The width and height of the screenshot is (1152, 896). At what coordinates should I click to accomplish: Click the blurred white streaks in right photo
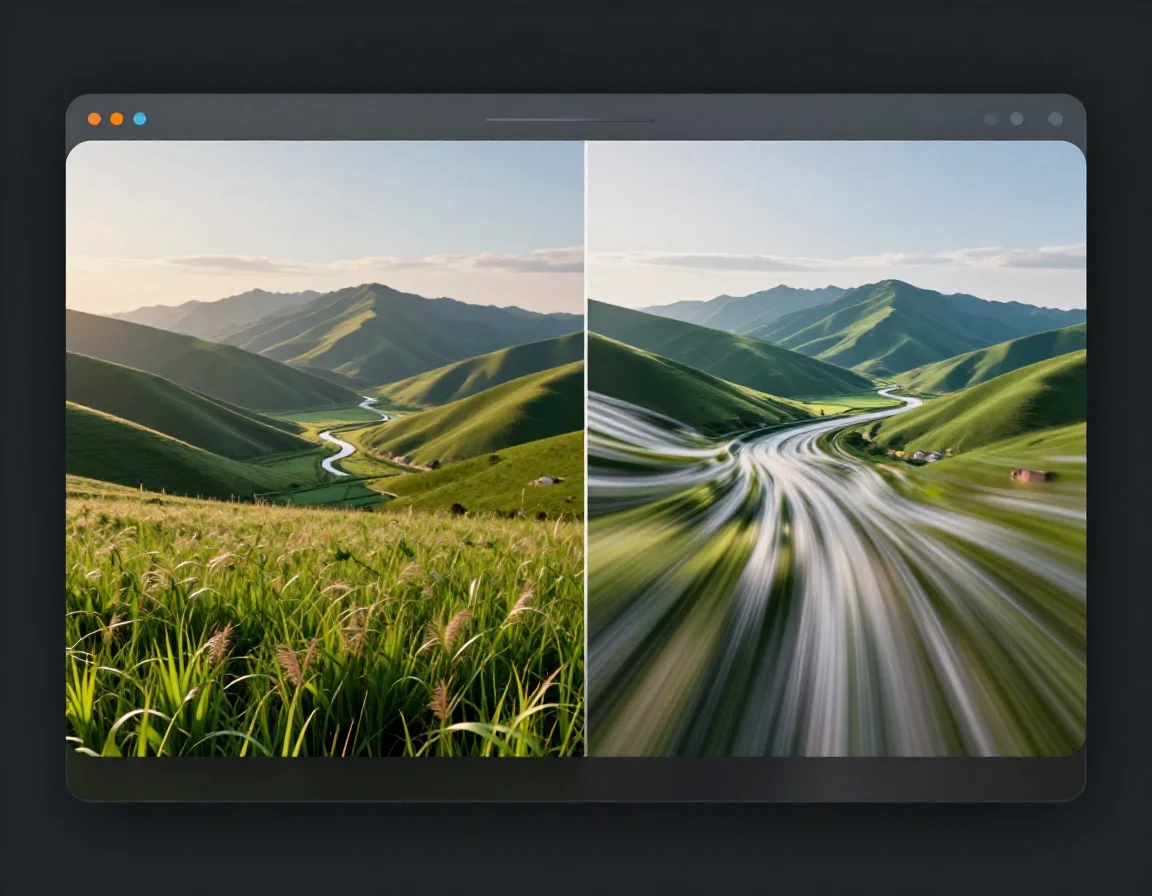850,600
